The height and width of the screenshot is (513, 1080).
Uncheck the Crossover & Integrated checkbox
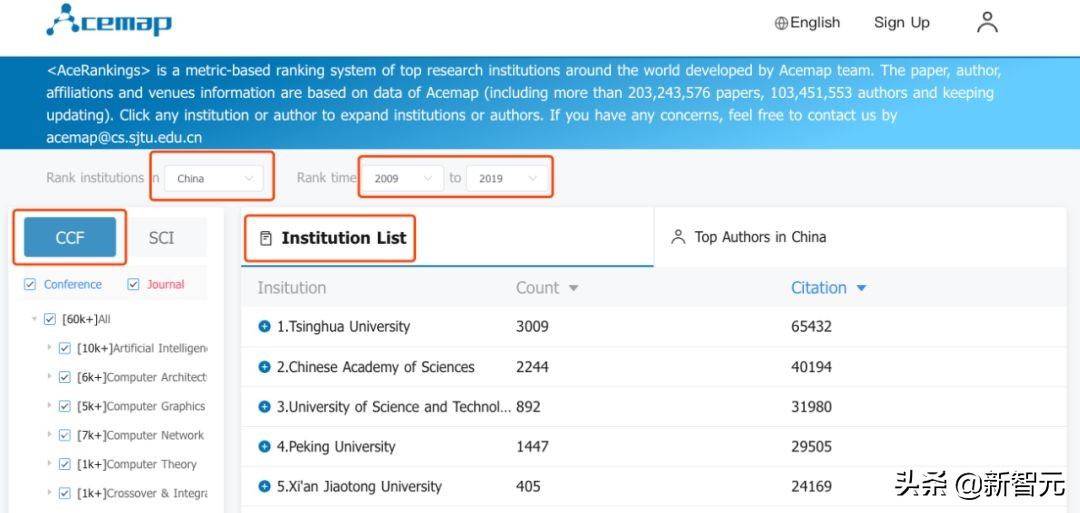[65, 493]
